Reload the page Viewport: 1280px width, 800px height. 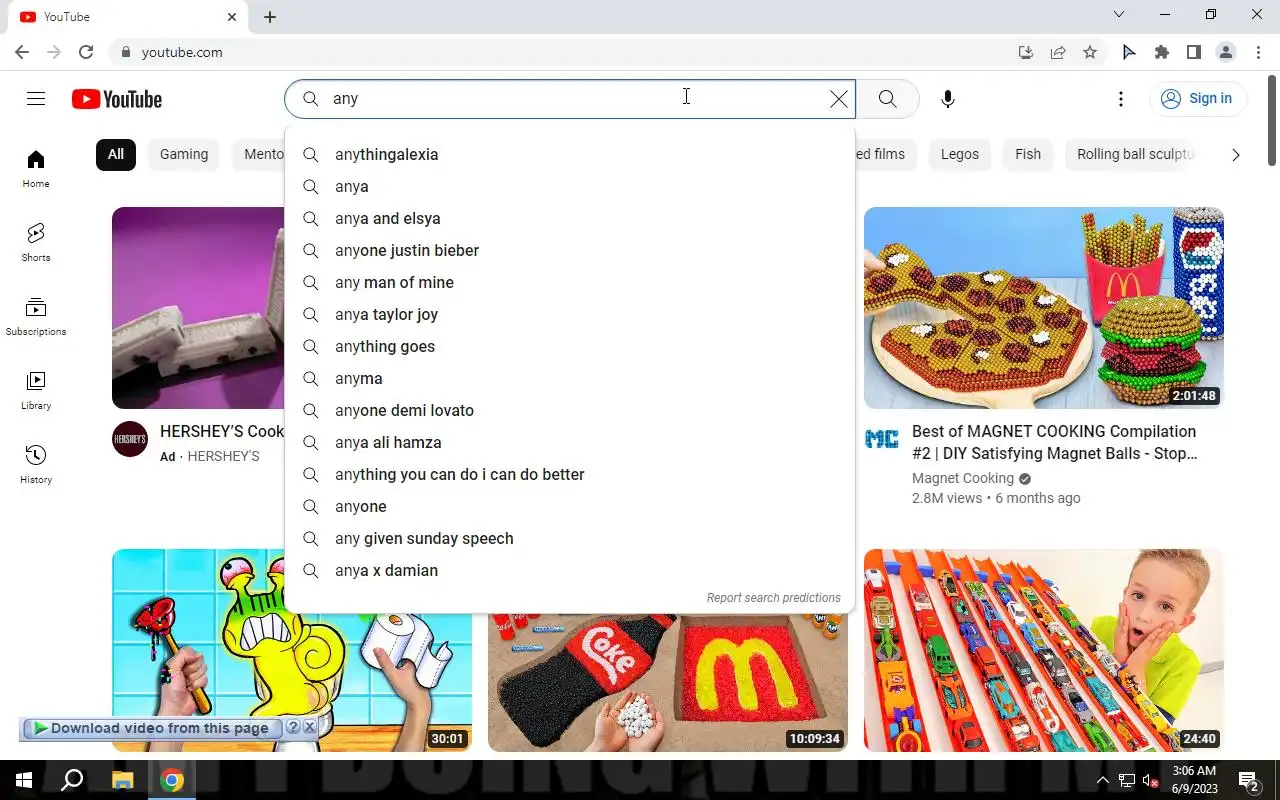pyautogui.click(x=86, y=52)
